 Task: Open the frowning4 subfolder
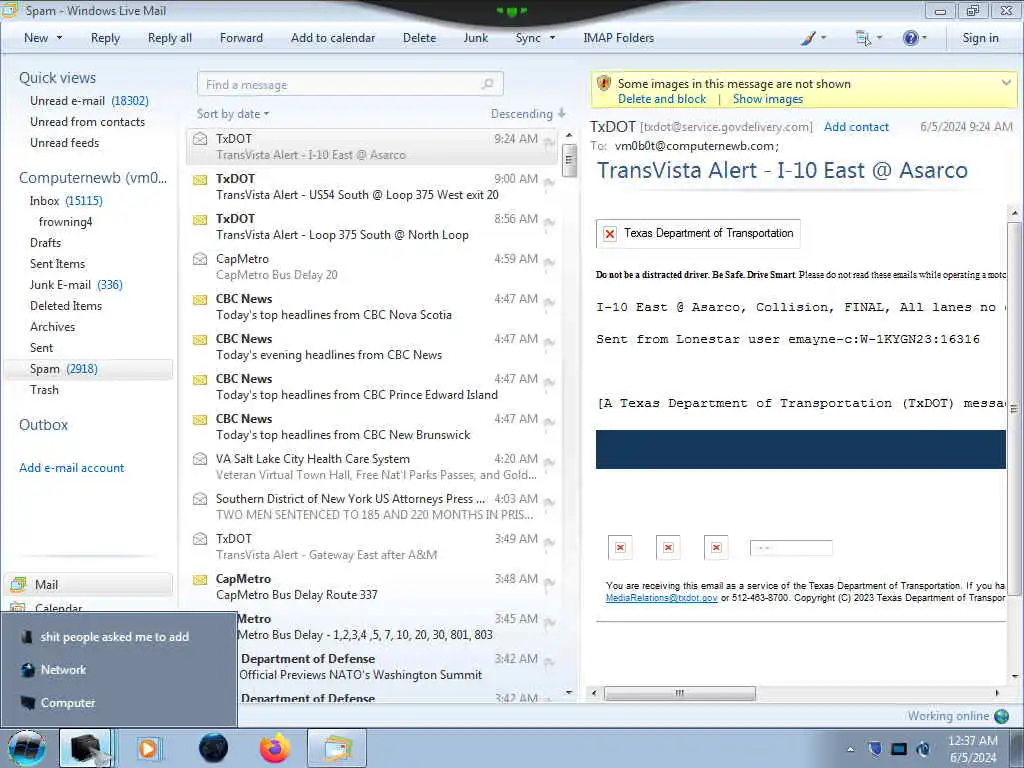[65, 221]
